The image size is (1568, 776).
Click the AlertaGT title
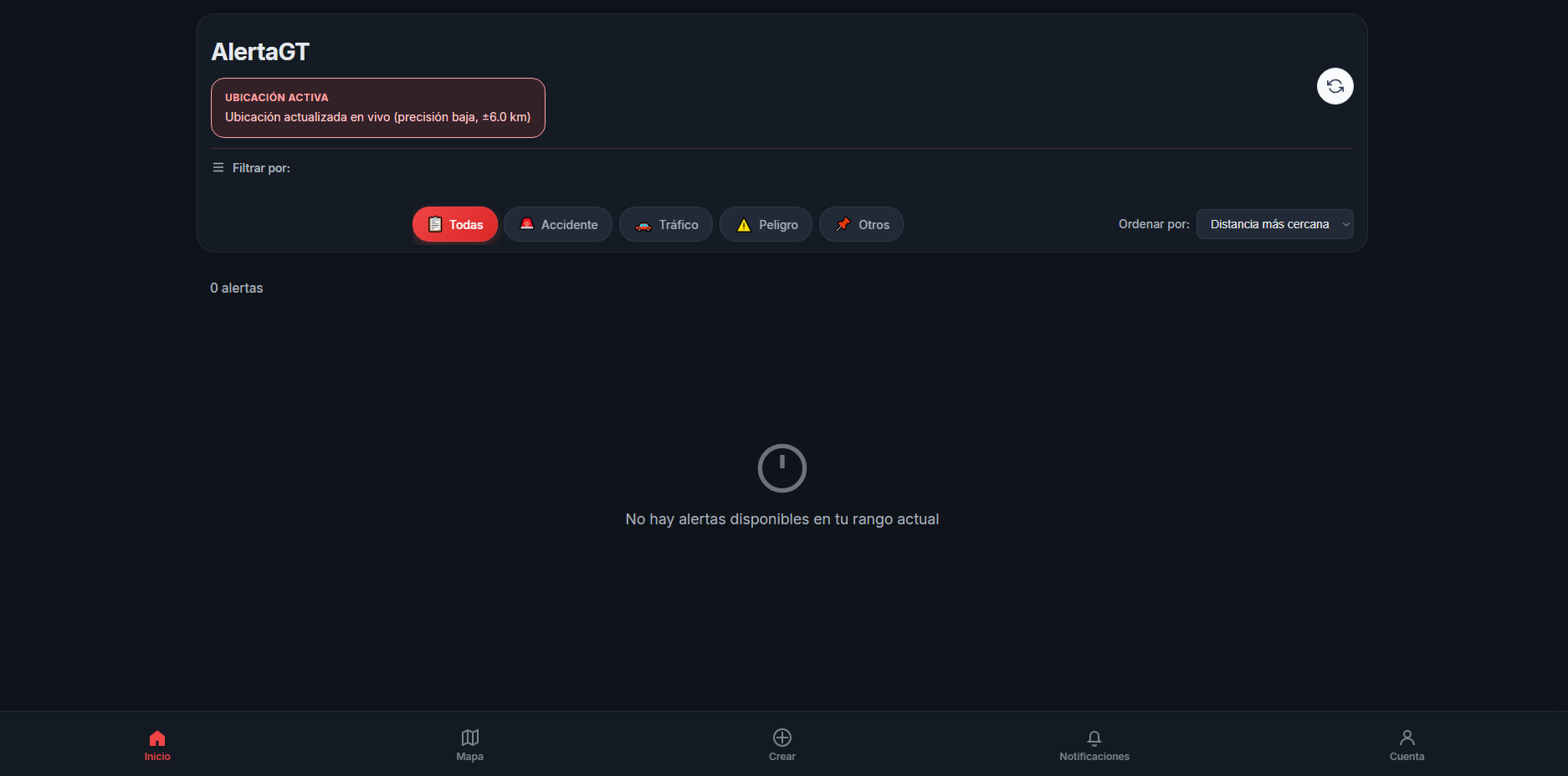coord(260,52)
